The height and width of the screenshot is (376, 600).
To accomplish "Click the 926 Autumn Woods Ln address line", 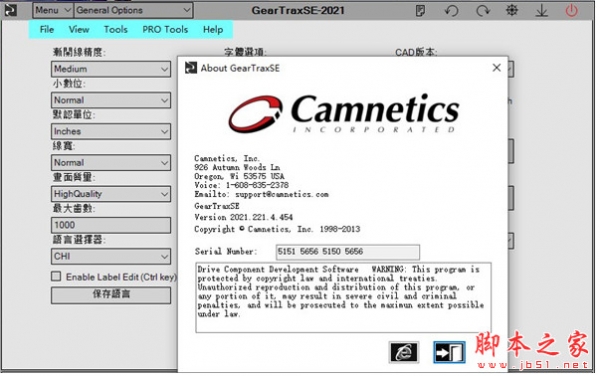I will 237,168.
